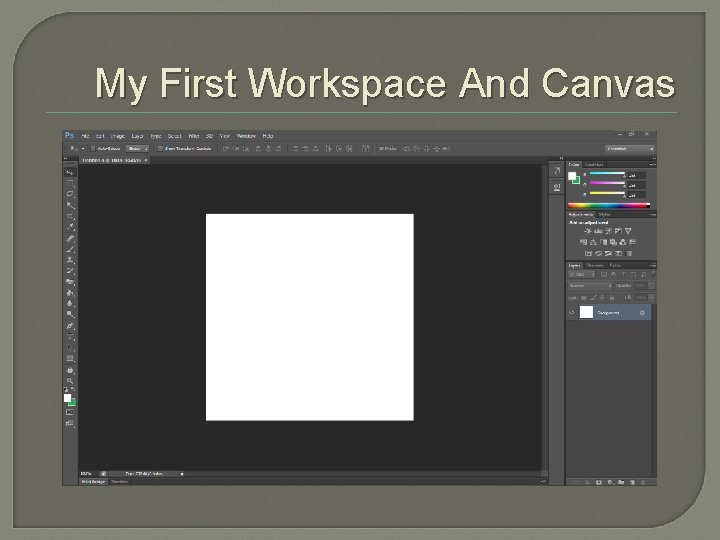Toggle Quick Mask mode icon
Screen dimensions: 720x540
click(x=70, y=412)
